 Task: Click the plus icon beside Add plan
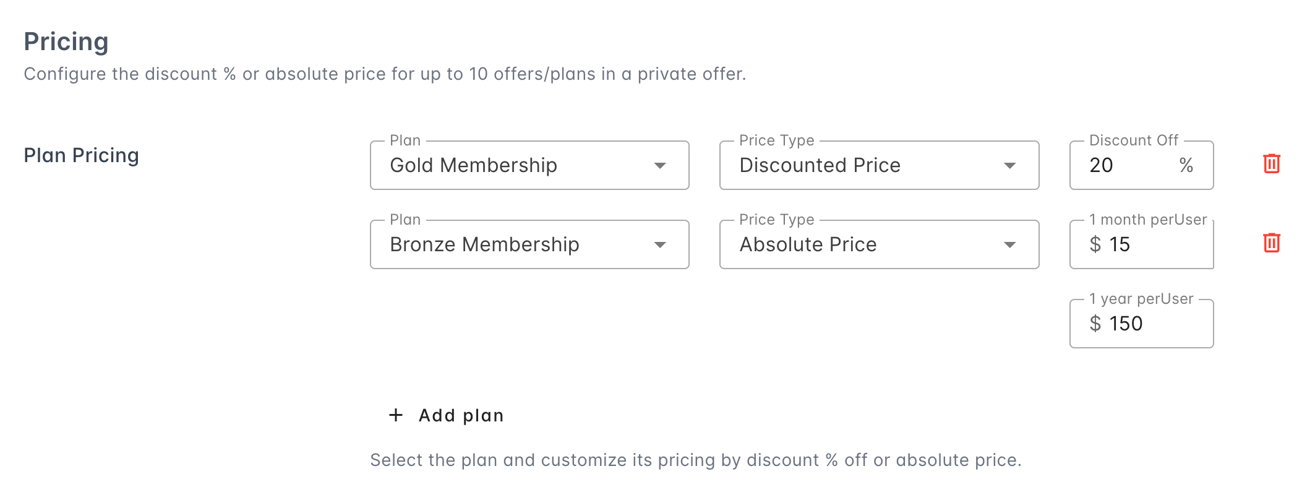coord(396,415)
